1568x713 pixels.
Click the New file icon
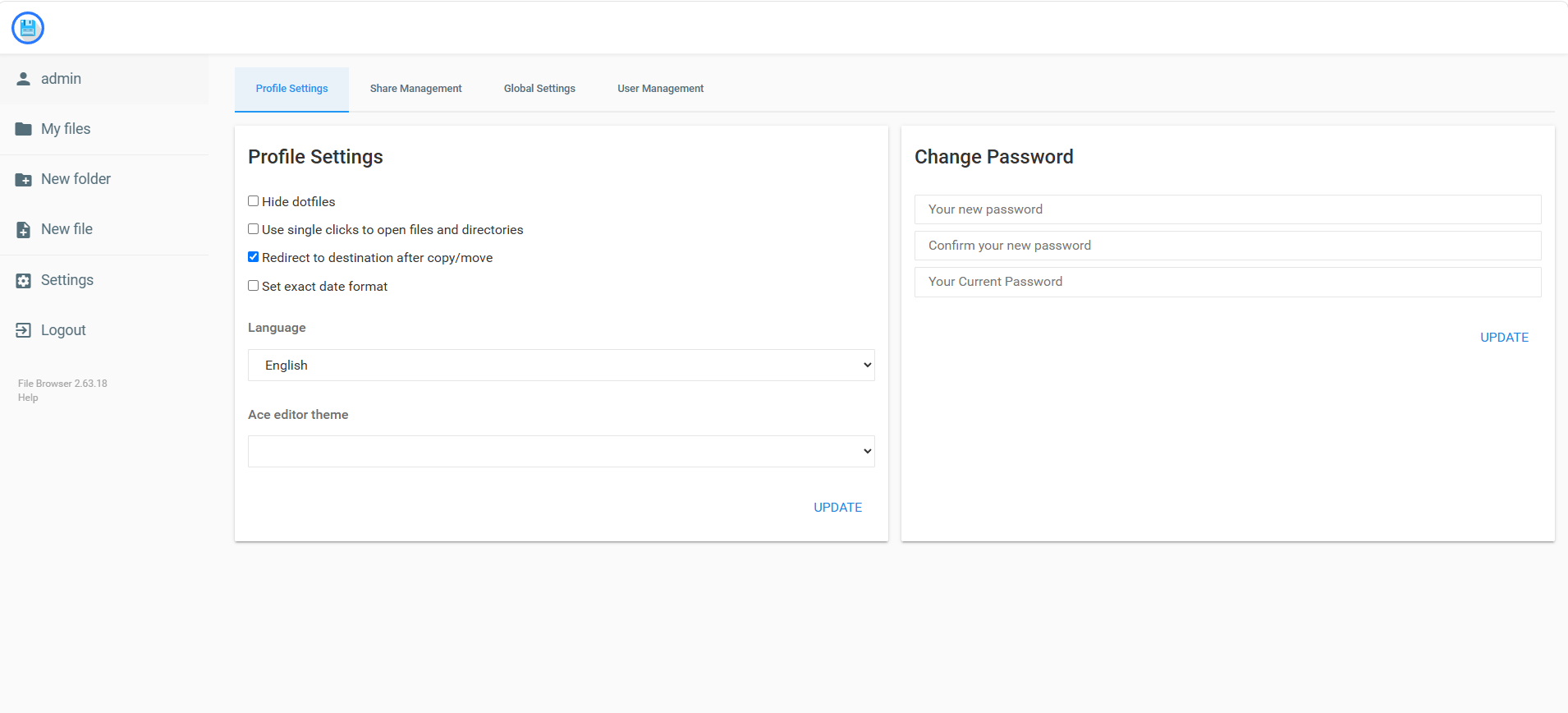[24, 230]
